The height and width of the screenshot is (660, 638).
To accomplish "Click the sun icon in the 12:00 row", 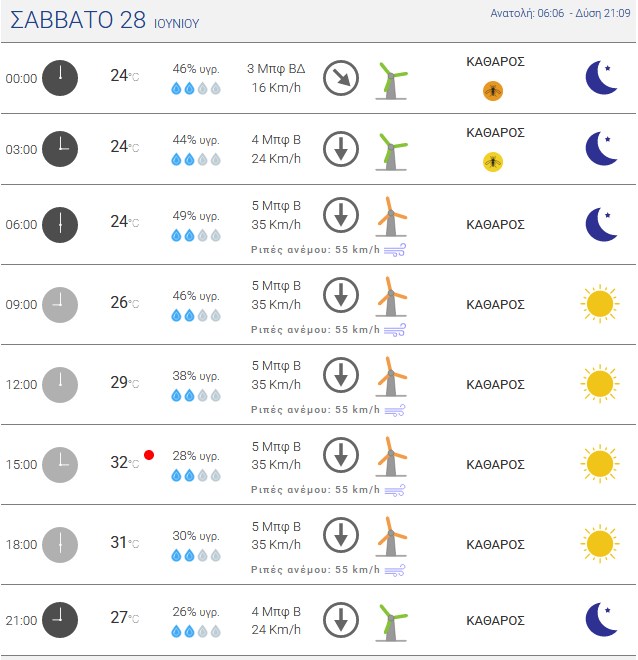I will click(x=600, y=384).
